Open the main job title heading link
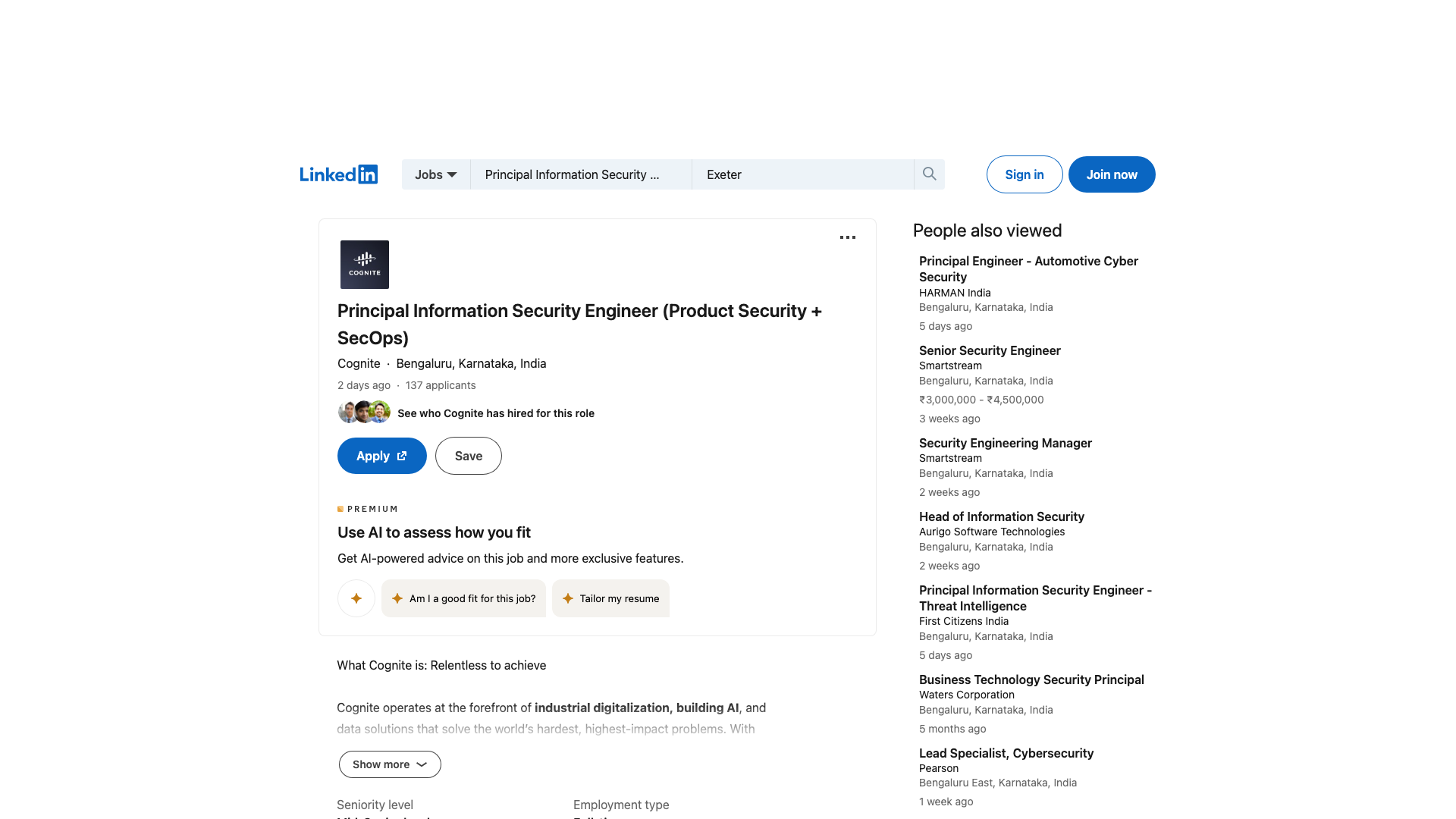Viewport: 1456px width, 819px height. tap(579, 325)
